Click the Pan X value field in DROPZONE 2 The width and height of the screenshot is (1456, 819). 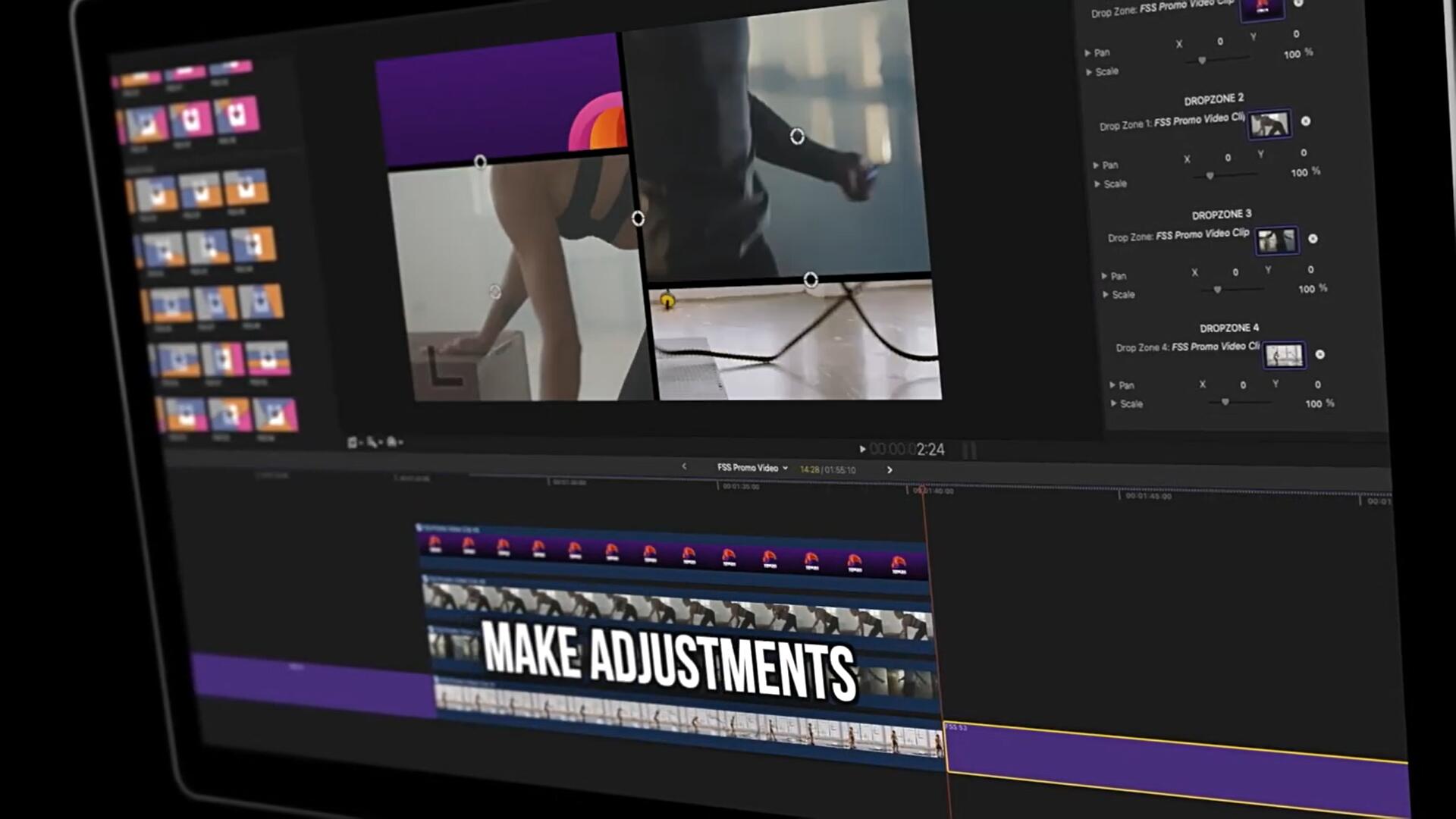pyautogui.click(x=1228, y=158)
